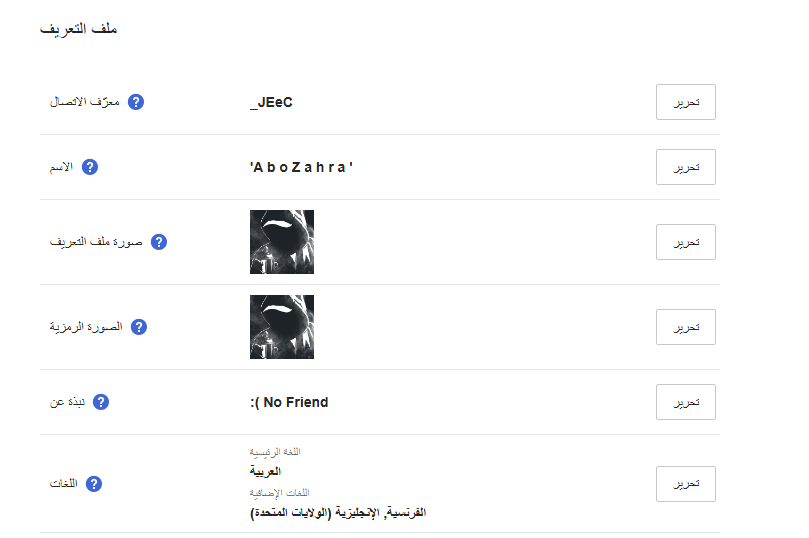
Task: Edit the ':( No Friend' about text
Action: coord(685,402)
